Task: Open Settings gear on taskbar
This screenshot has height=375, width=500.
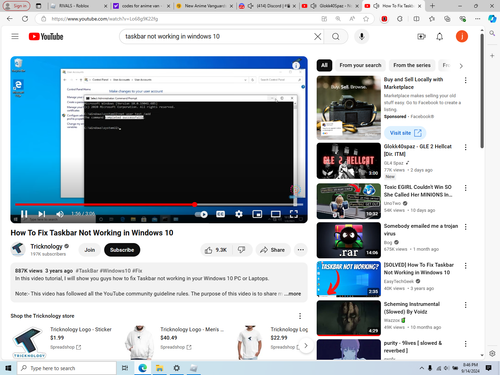Action: pos(176,368)
